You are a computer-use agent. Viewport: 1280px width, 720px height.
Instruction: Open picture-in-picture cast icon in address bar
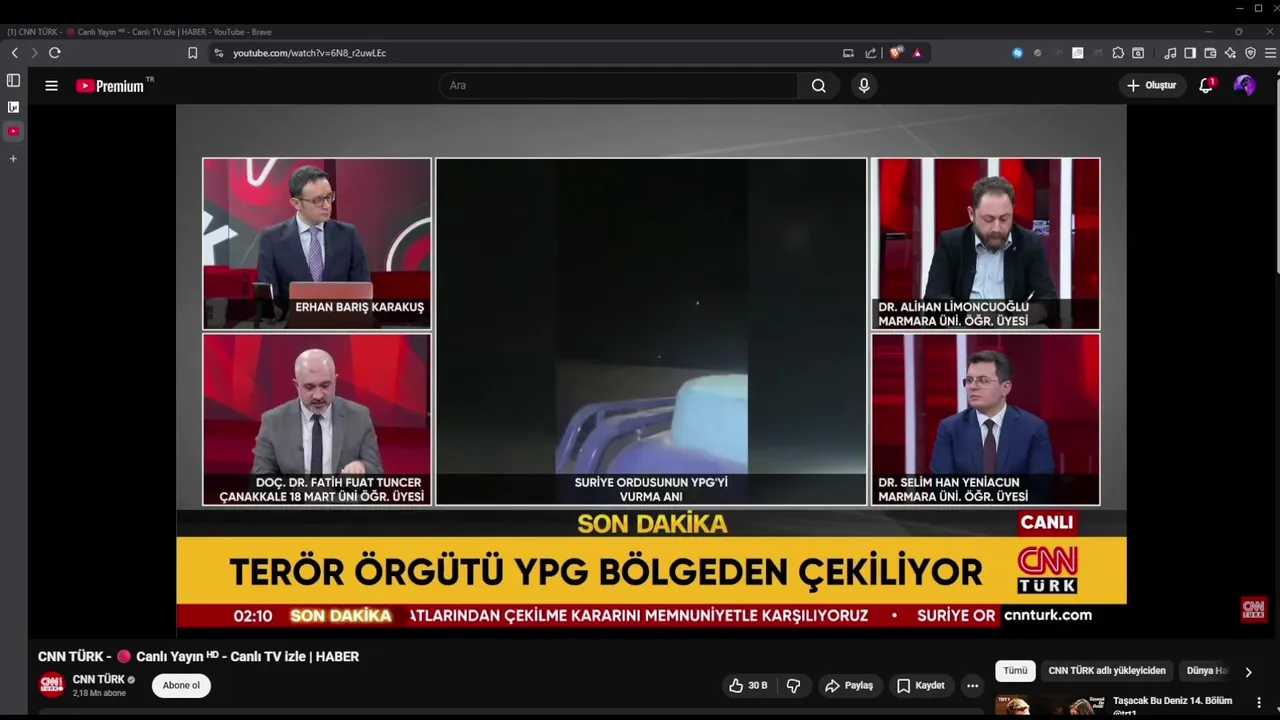[848, 53]
